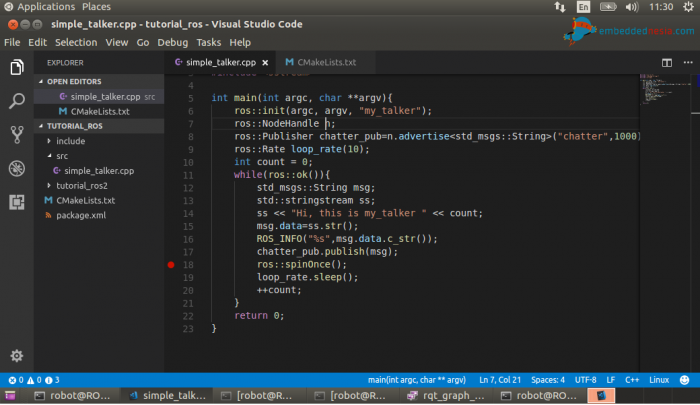Click the Ubuntu logo next to Applications
Image resolution: width=700 pixels, height=405 pixels.
click(8, 7)
